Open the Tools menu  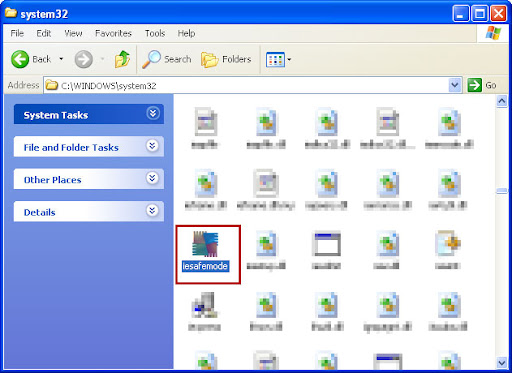(x=155, y=33)
